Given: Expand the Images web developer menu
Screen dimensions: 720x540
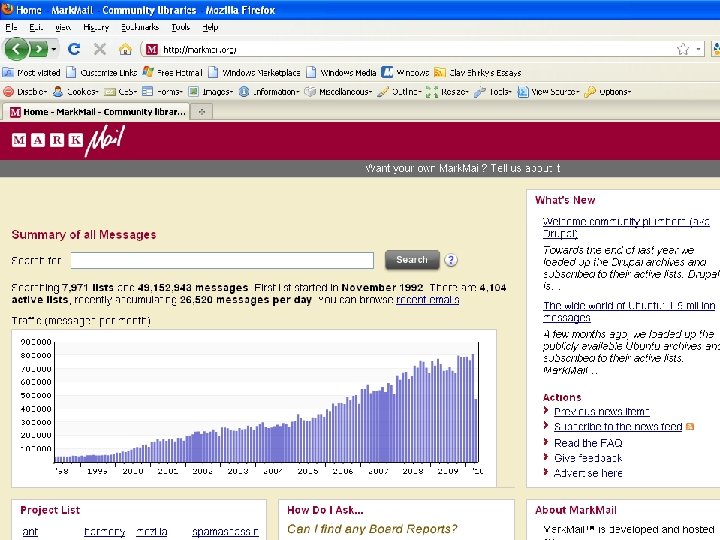Looking at the screenshot, I should point(211,92).
